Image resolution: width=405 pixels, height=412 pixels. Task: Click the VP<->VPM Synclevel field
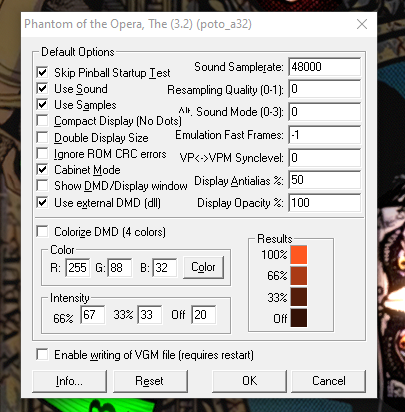324,157
